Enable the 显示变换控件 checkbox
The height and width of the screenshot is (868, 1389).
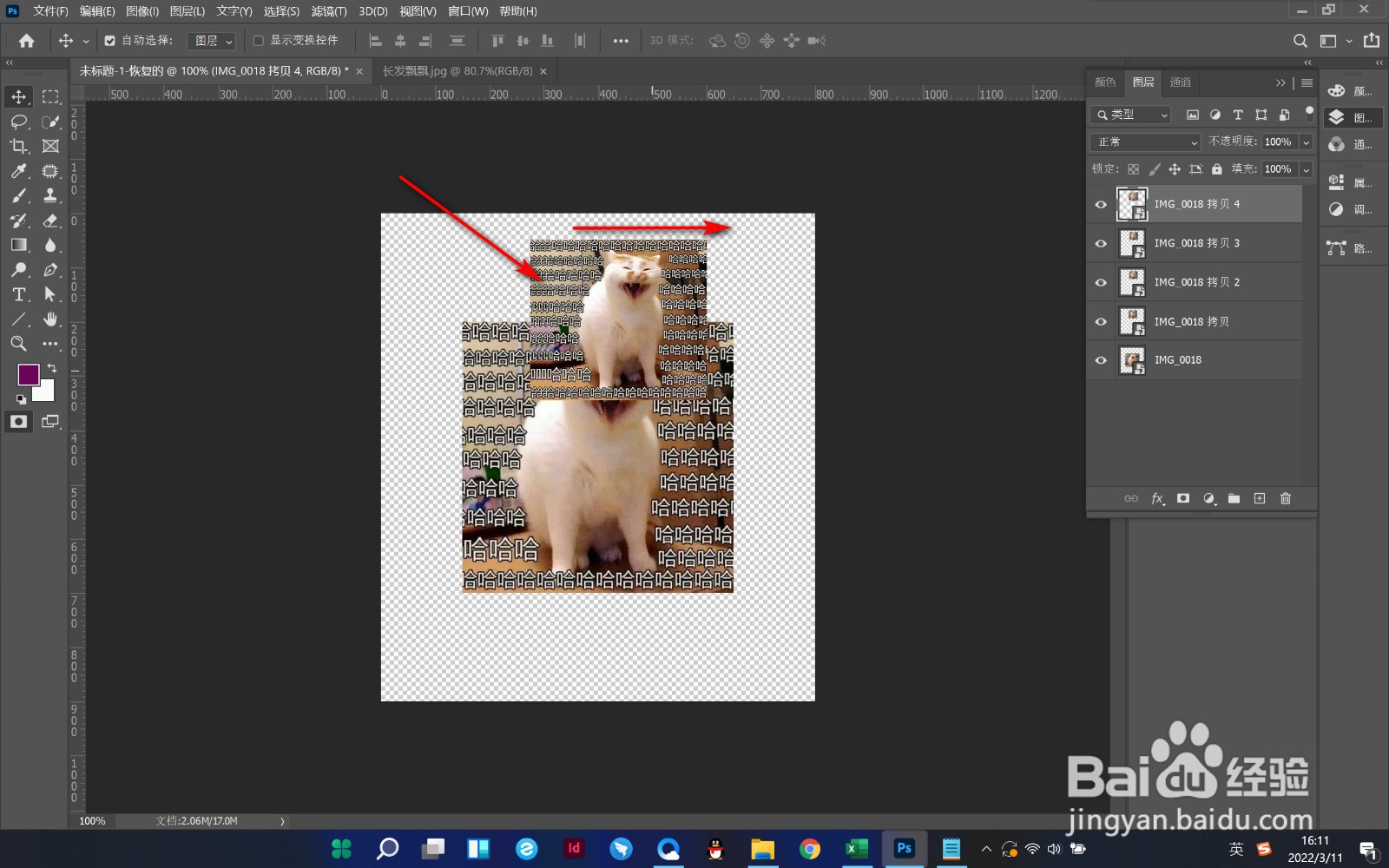(258, 41)
